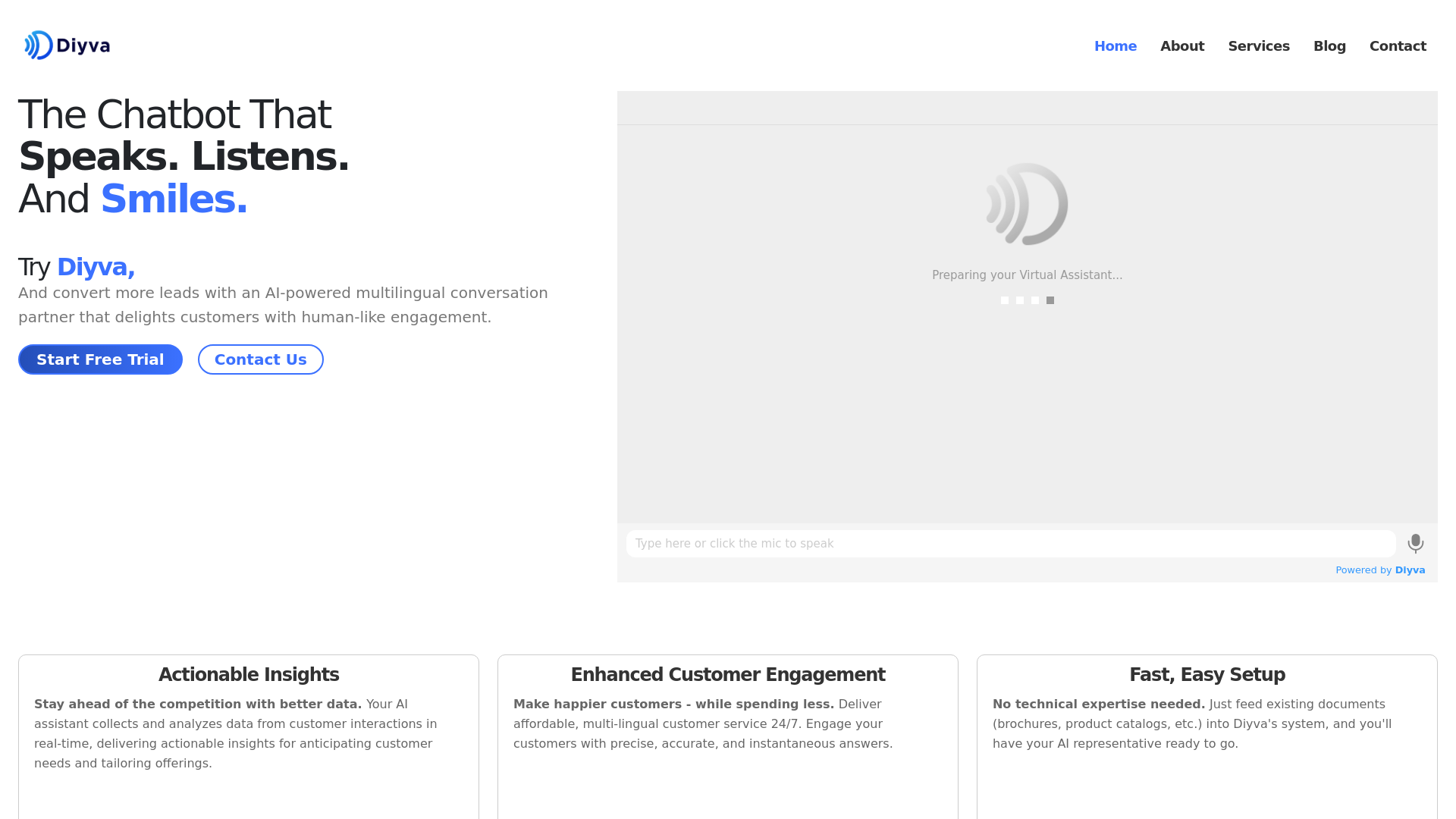
Task: Navigate to the Blog page
Action: tap(1329, 46)
